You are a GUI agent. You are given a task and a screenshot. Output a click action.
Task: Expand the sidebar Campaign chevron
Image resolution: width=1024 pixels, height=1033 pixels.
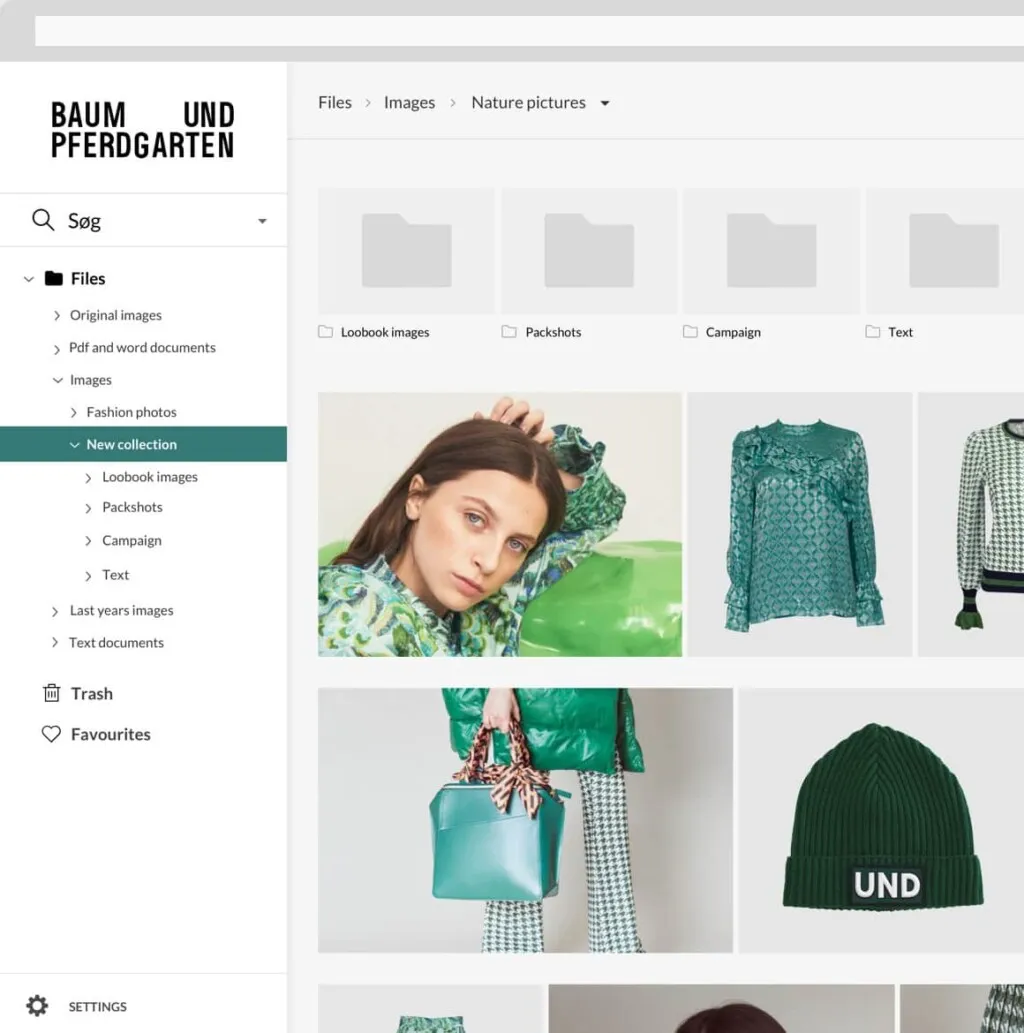[88, 541]
